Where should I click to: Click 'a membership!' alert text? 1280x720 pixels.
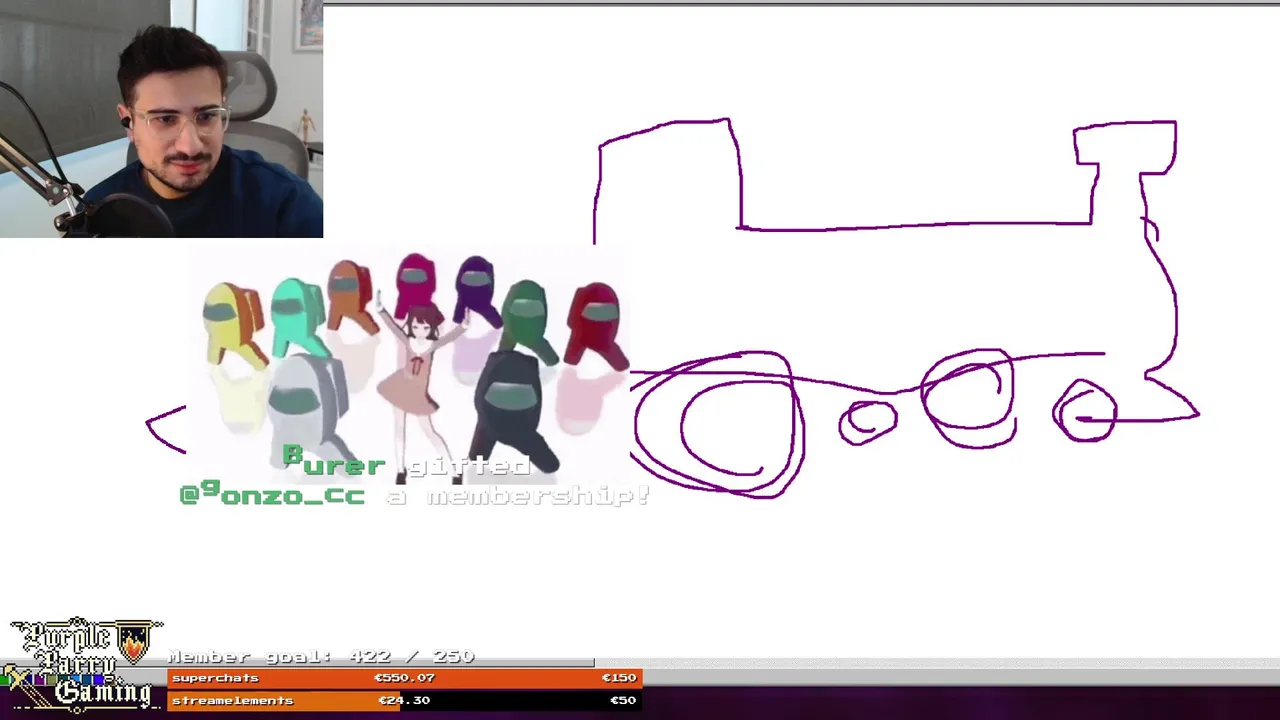(x=519, y=495)
